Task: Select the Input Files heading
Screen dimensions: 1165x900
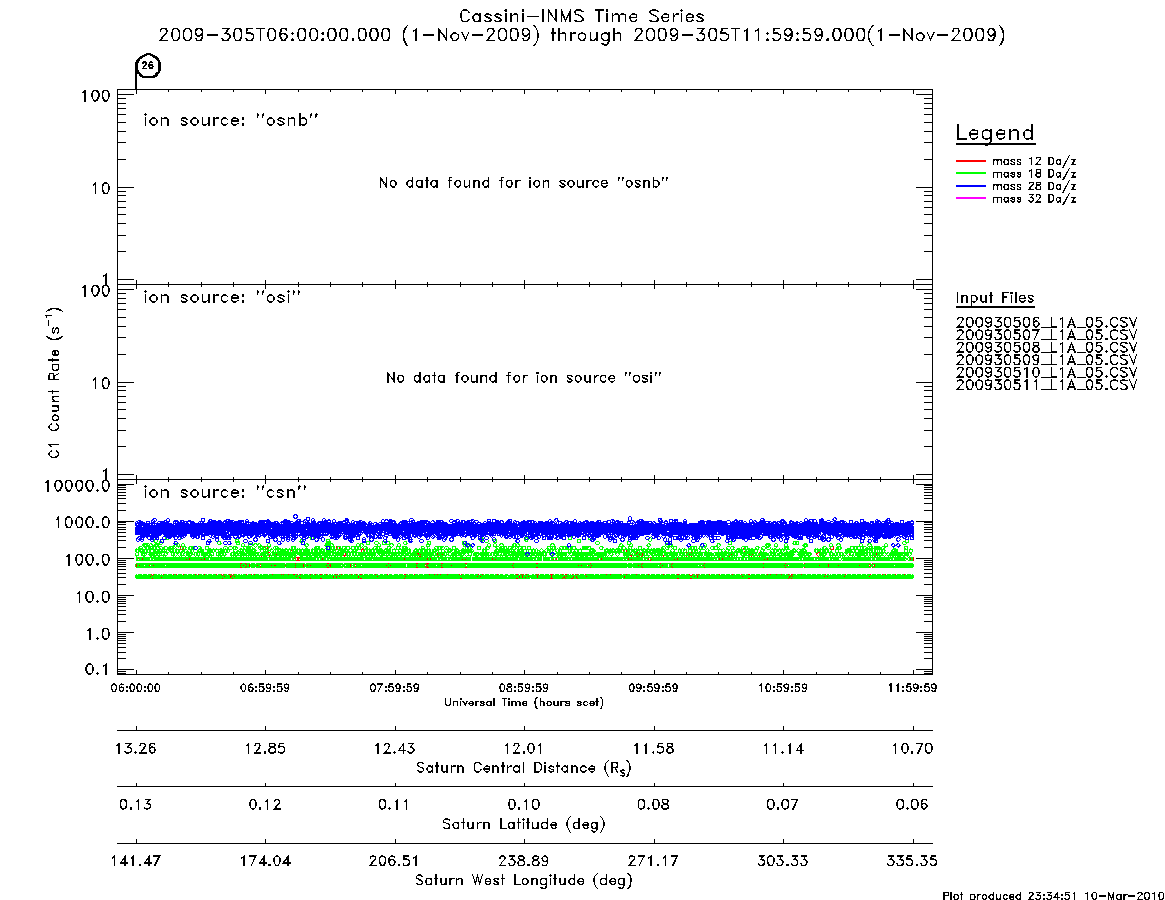Action: point(995,298)
